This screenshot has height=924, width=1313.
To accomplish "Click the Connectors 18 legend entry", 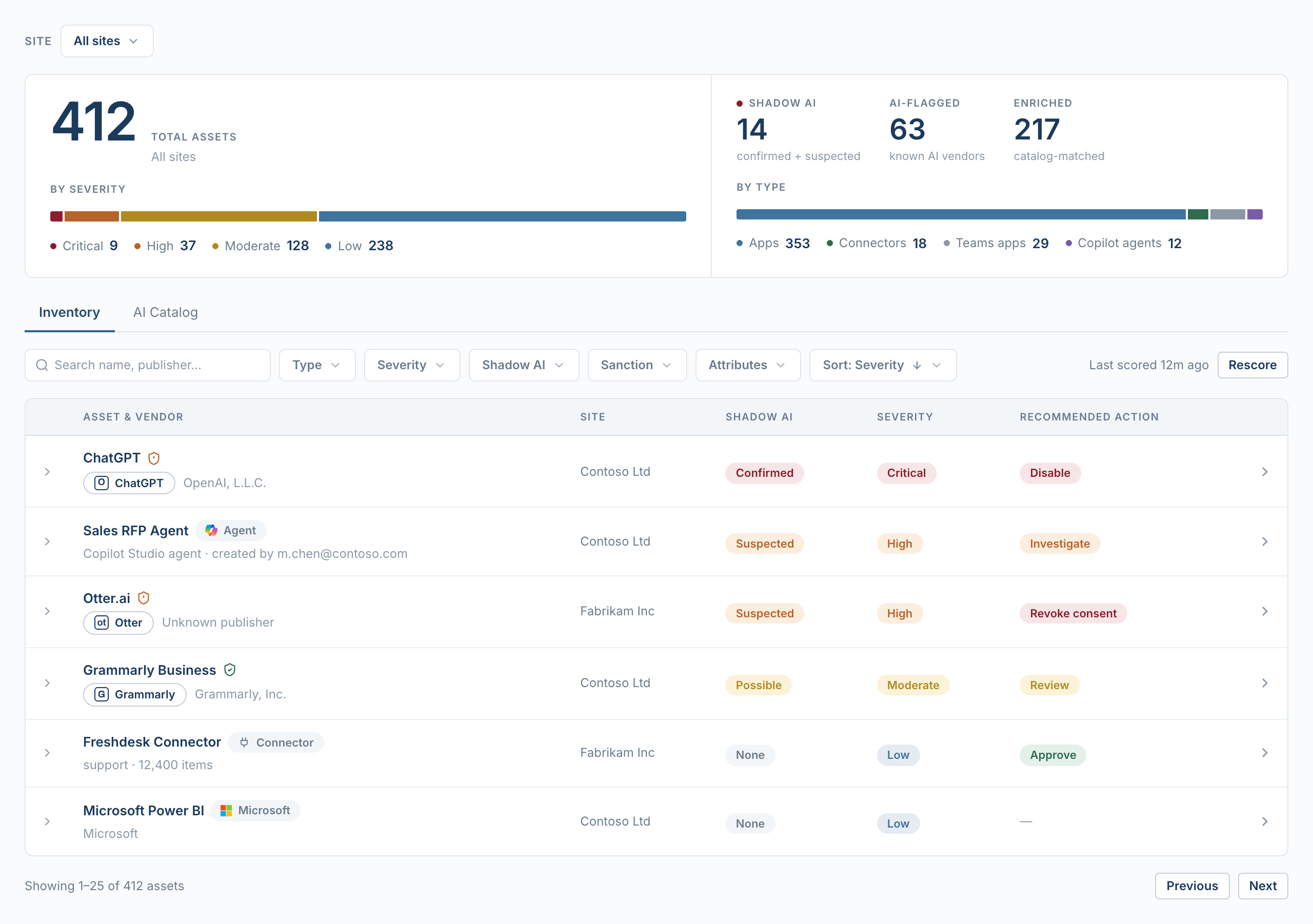I will (x=877, y=243).
